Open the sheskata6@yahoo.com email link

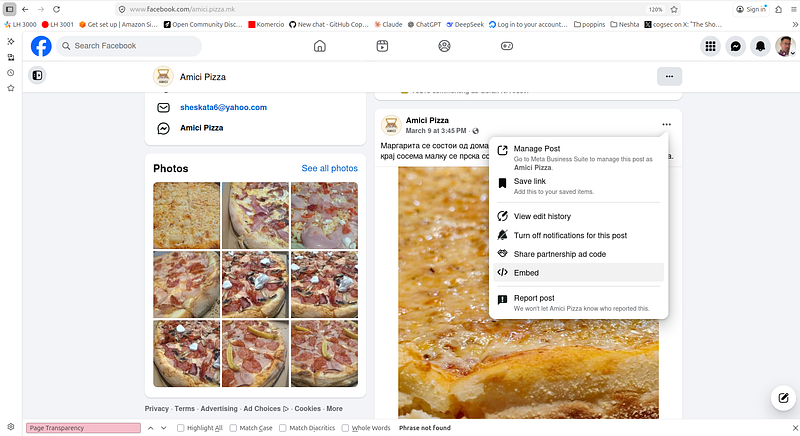(223, 107)
